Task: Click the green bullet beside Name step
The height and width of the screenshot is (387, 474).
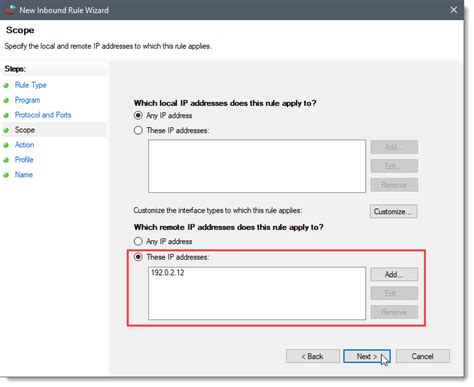Action: [x=6, y=175]
